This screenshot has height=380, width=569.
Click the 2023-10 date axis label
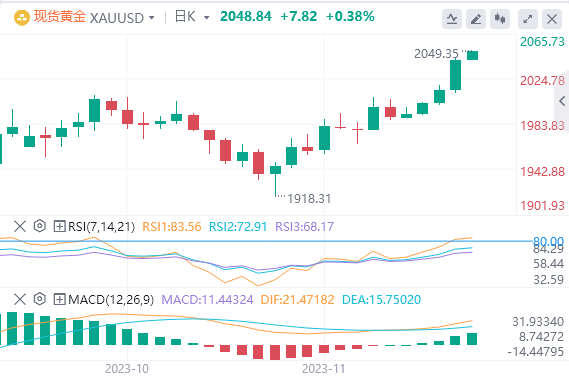coord(127,369)
